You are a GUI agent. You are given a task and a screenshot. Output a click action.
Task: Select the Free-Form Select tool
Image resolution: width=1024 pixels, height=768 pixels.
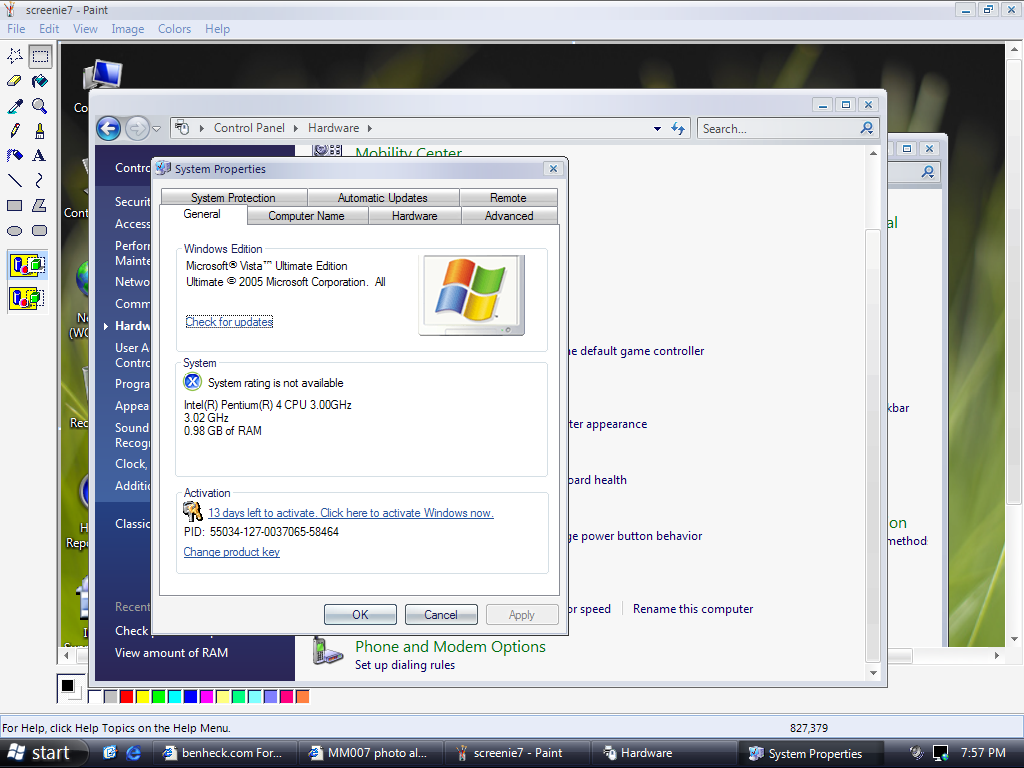coord(15,56)
